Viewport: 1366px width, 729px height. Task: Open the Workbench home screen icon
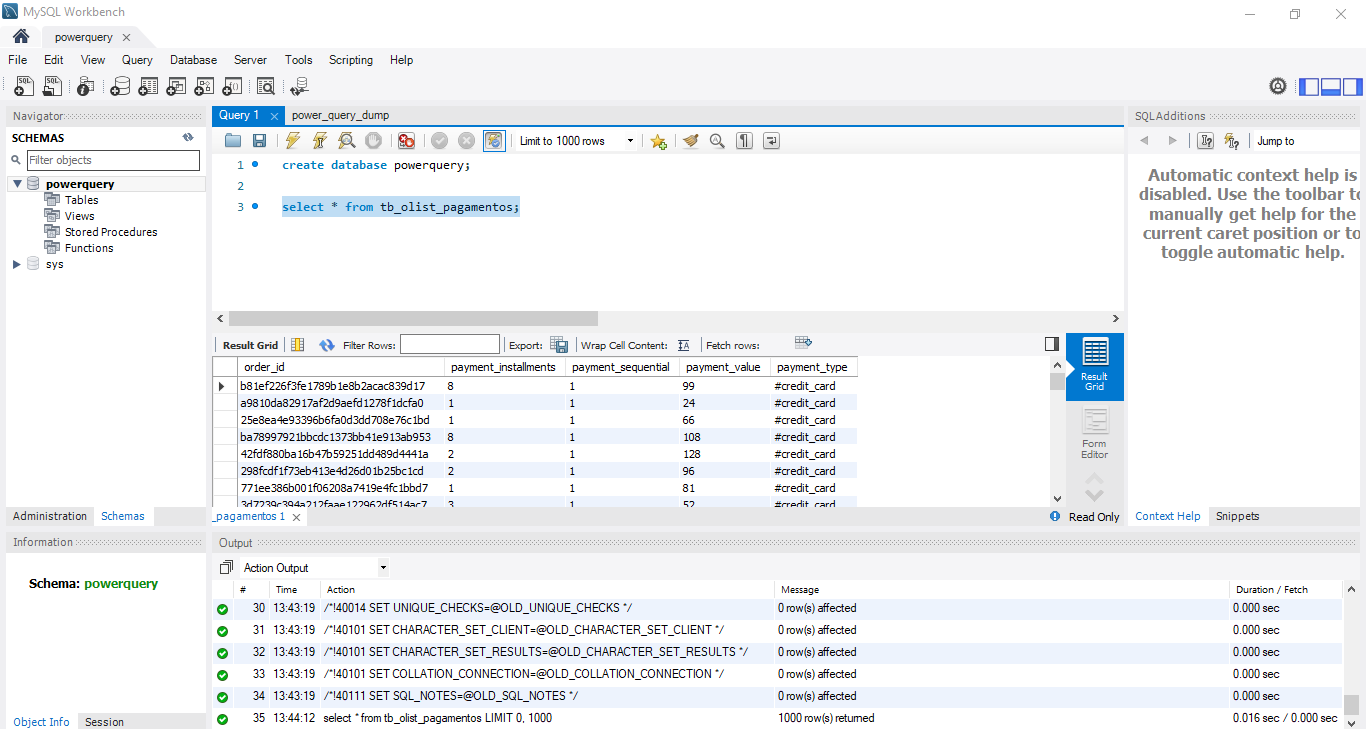21,37
